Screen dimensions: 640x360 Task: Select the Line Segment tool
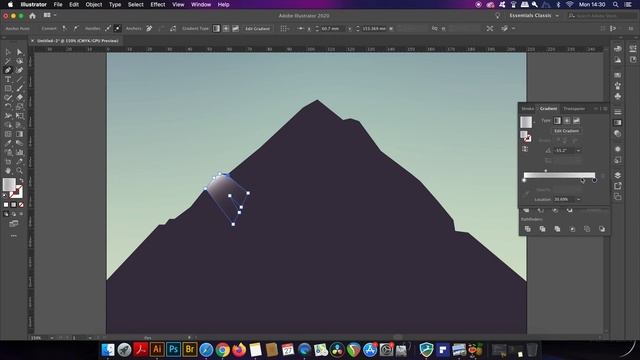(19, 79)
